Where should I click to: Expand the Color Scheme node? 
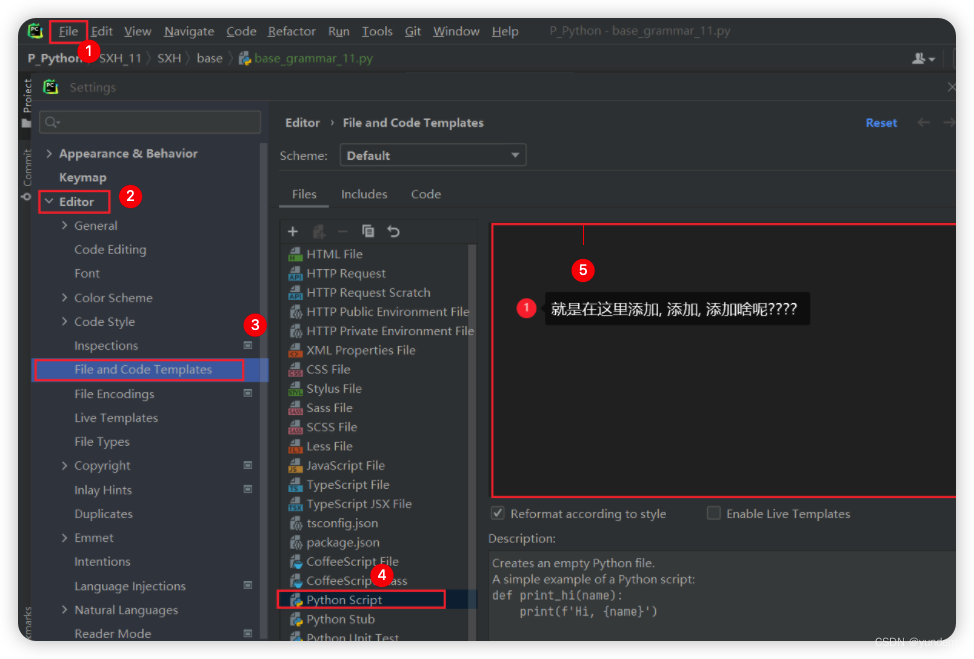coord(65,298)
